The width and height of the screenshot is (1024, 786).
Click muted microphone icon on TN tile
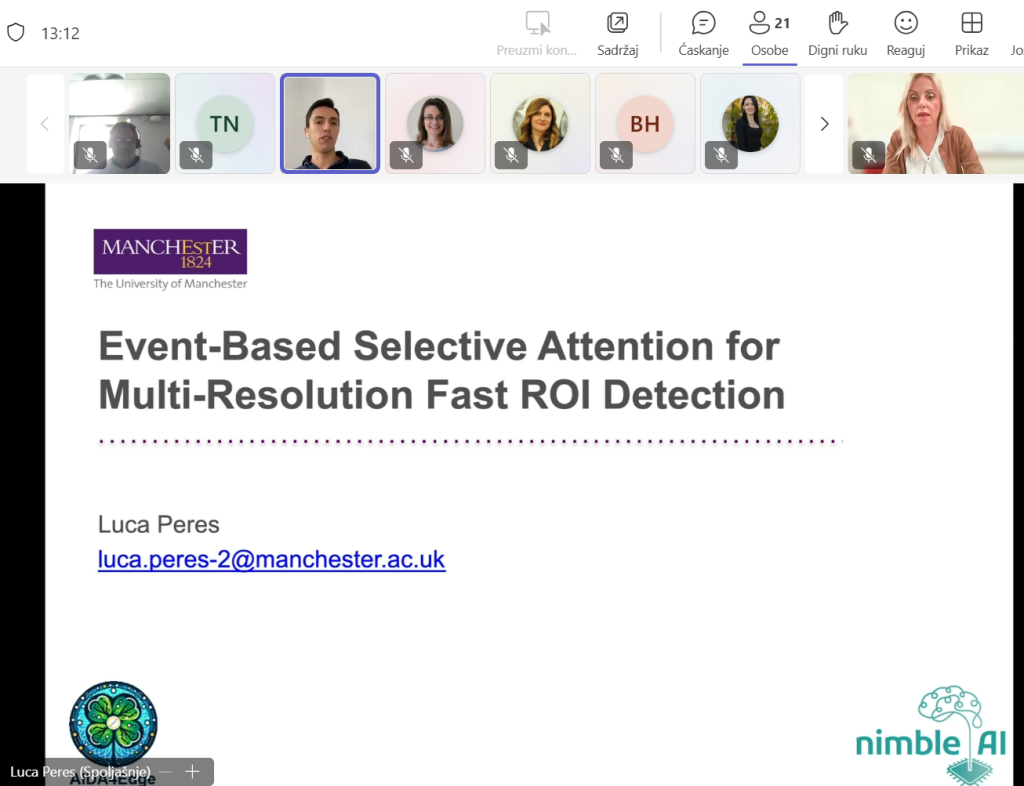click(196, 155)
